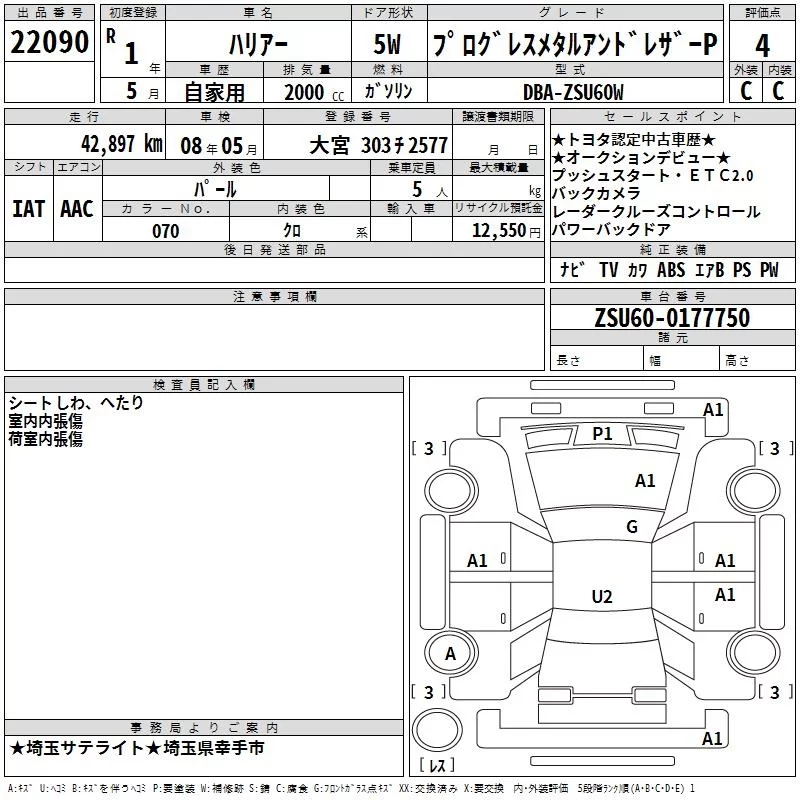800x800 pixels.
Task: Click the wheel circle marked A
Action: click(x=451, y=653)
